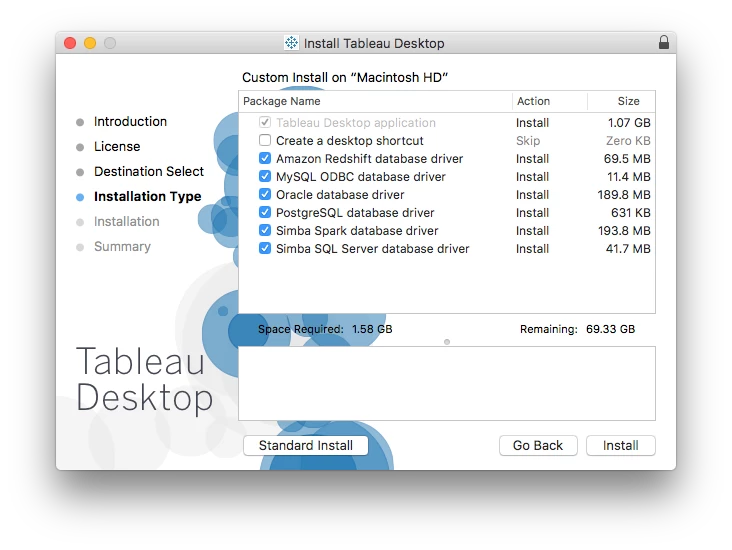Click the 11.4 MB size value
The image size is (732, 550).
point(629,177)
